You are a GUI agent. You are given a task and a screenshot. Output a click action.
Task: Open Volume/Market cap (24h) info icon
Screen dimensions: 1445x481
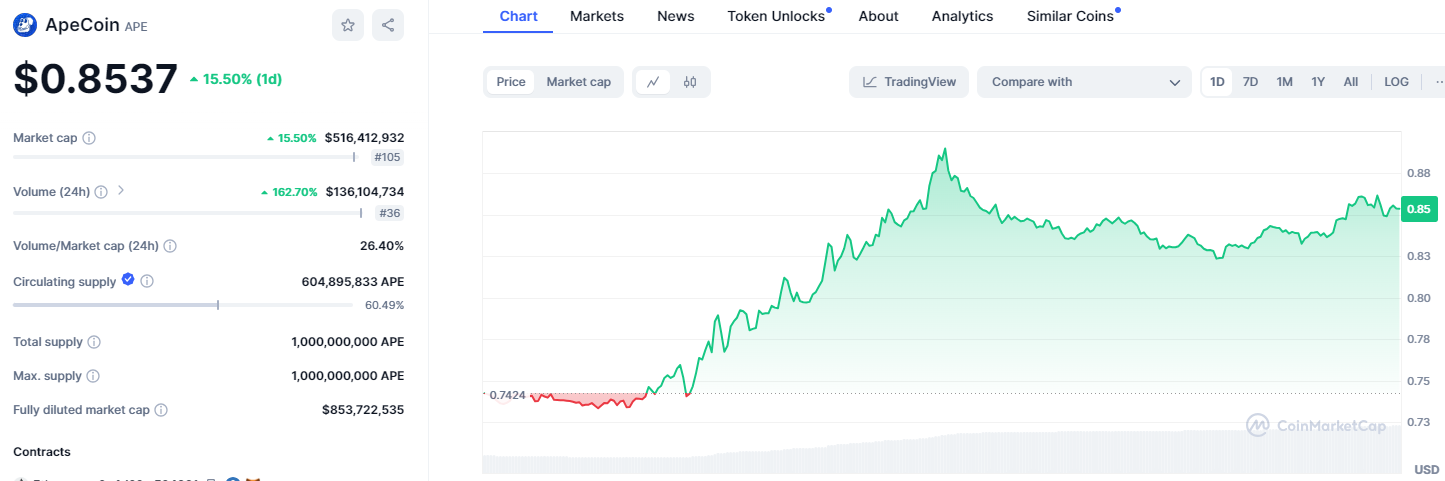[x=170, y=246]
